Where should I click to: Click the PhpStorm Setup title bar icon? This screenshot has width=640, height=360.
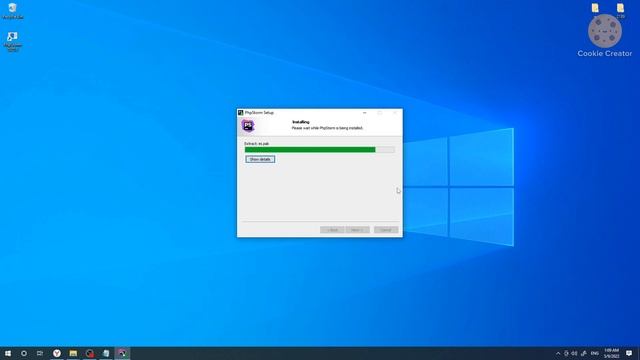[240, 113]
